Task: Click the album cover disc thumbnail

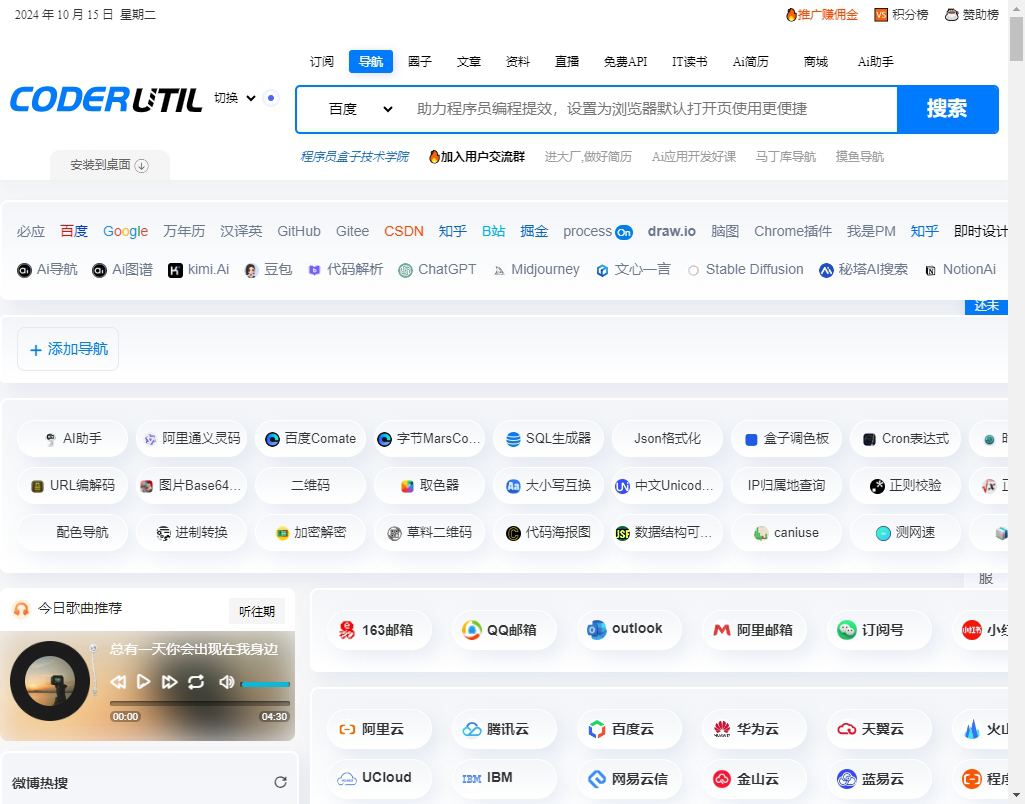Action: point(50,680)
